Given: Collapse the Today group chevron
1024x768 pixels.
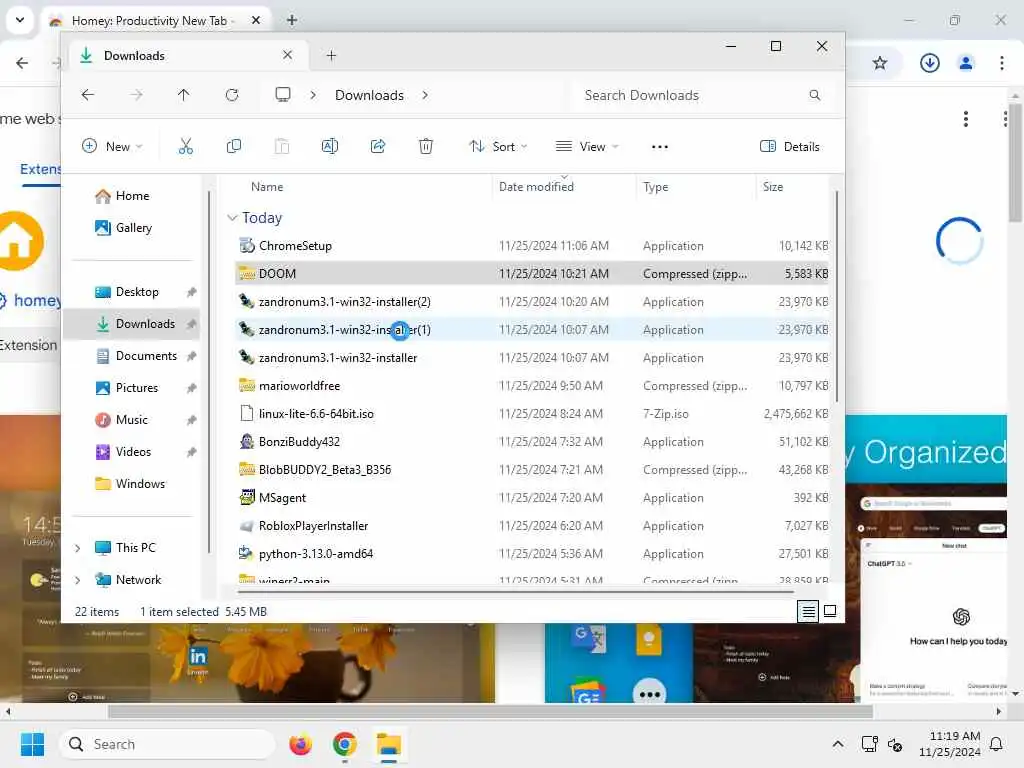Looking at the screenshot, I should (232, 217).
